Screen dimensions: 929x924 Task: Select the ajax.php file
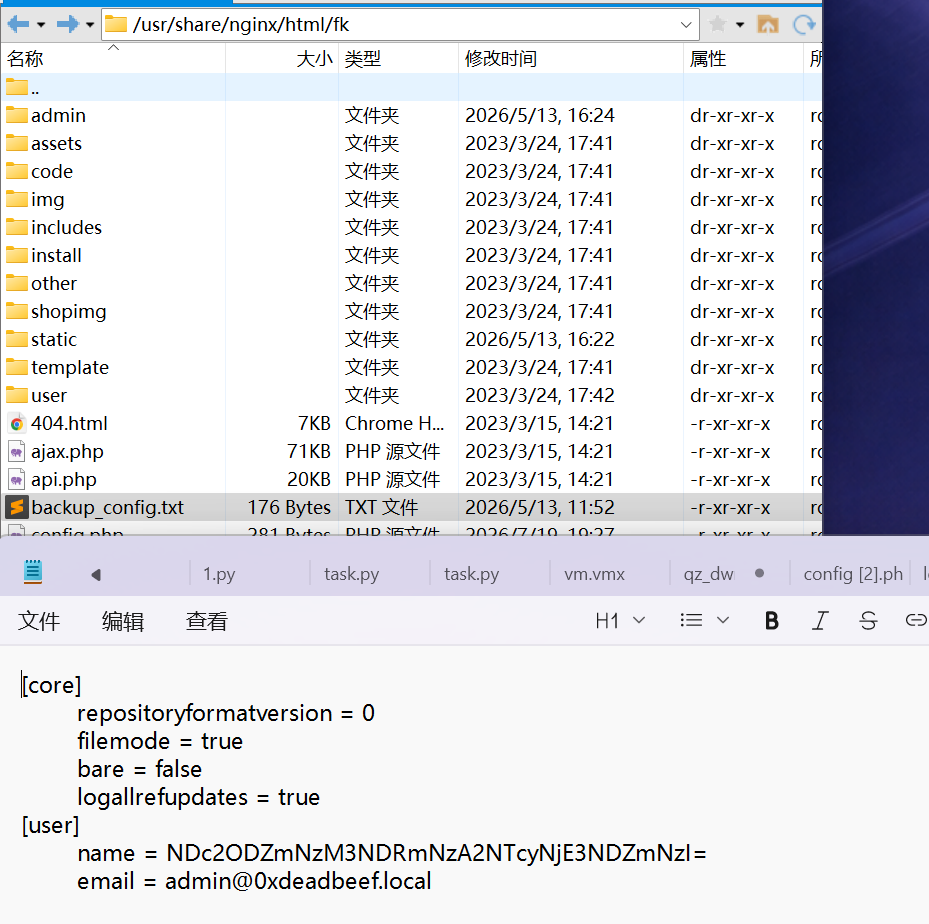tap(67, 452)
